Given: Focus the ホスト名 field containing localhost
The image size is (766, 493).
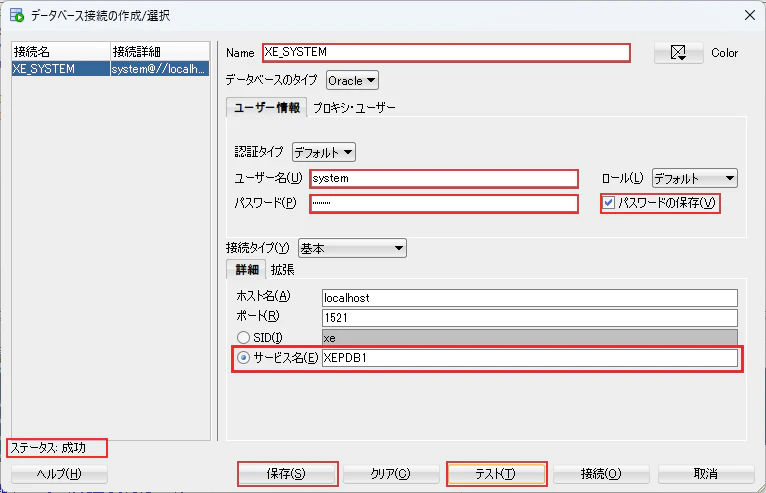Looking at the screenshot, I should tap(530, 298).
